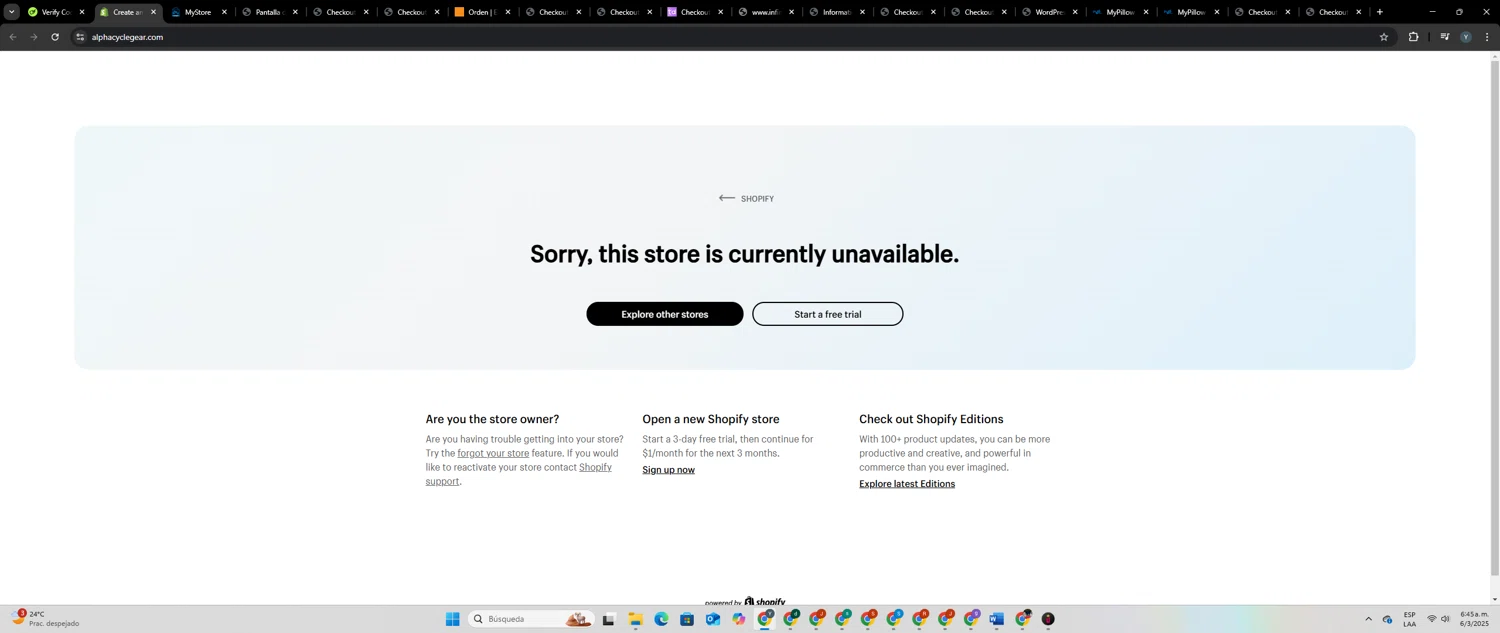The height and width of the screenshot is (633, 1500).
Task: Open the tab search dropdown arrow
Action: click(x=11, y=12)
